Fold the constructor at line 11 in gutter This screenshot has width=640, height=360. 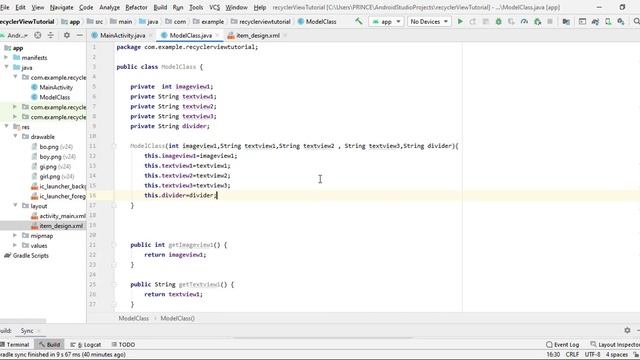point(114,146)
